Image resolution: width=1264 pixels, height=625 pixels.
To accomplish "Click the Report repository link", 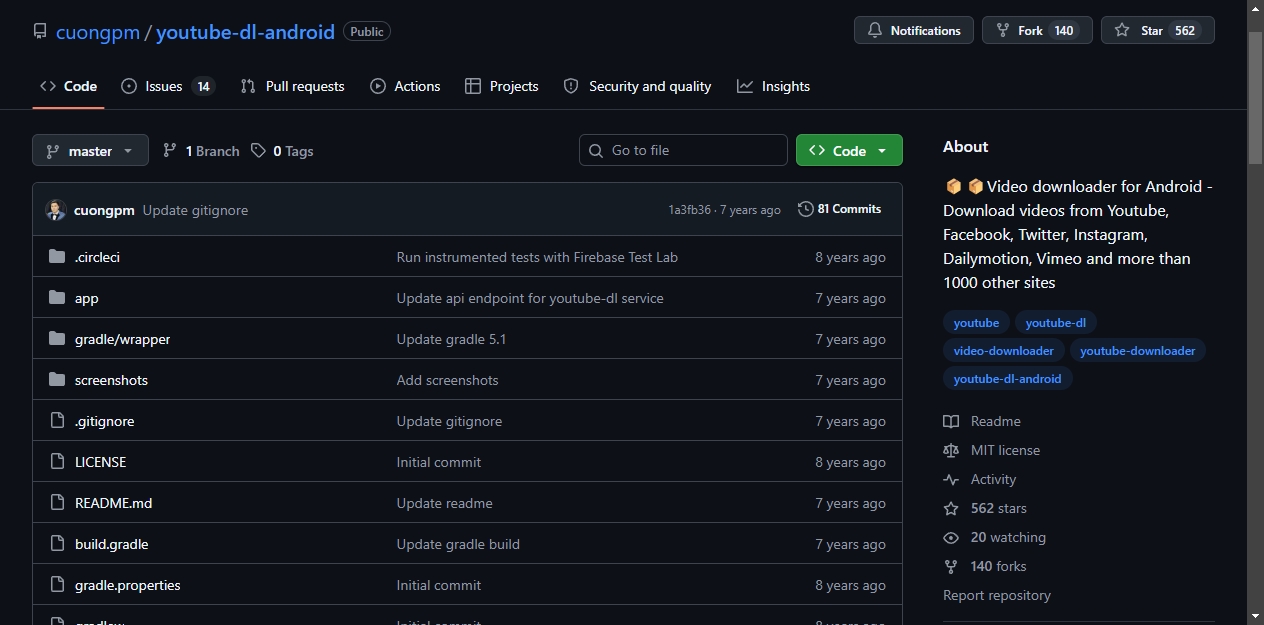I will (997, 595).
